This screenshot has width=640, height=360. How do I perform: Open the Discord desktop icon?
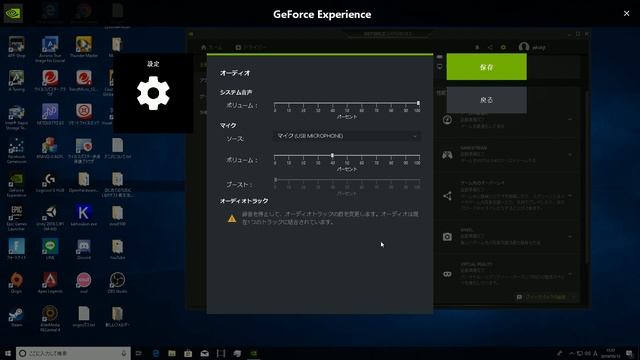pos(84,249)
